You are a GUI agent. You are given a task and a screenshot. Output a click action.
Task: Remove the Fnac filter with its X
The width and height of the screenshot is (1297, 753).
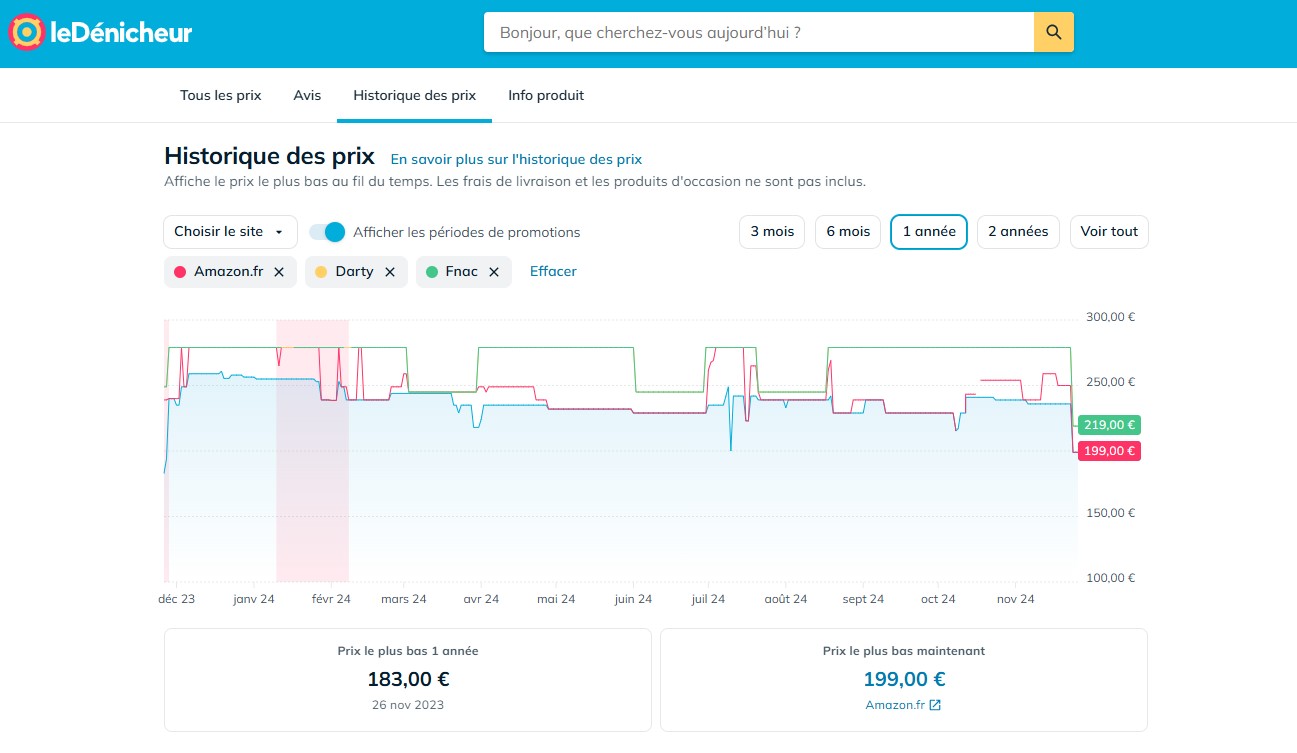pyautogui.click(x=494, y=272)
